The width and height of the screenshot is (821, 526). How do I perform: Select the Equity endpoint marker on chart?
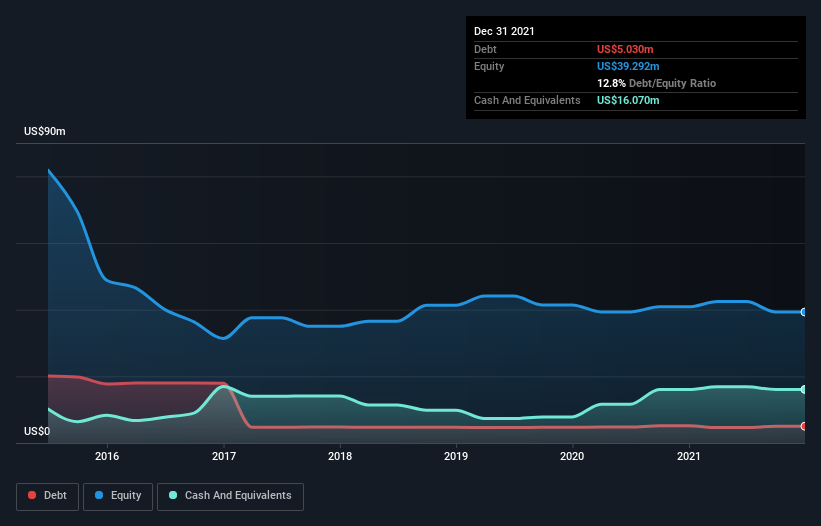click(804, 312)
